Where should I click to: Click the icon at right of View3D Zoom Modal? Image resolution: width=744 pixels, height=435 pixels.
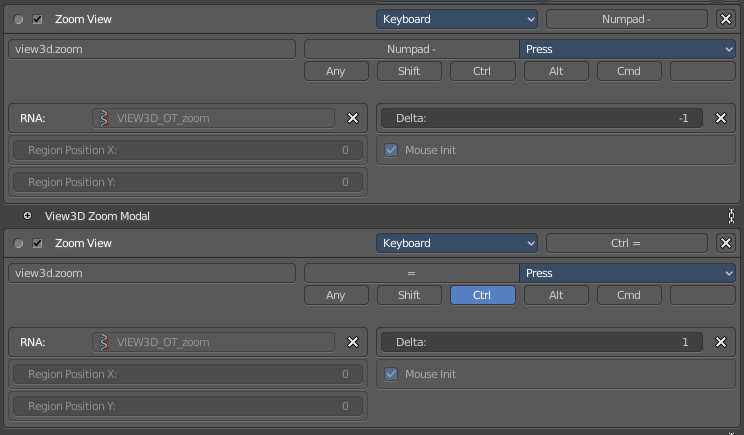pos(731,216)
